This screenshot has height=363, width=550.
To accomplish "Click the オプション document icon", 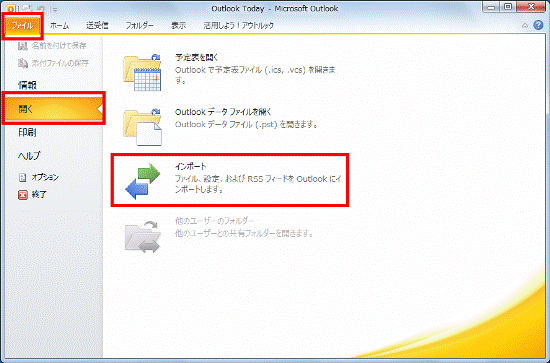I will click(22, 177).
